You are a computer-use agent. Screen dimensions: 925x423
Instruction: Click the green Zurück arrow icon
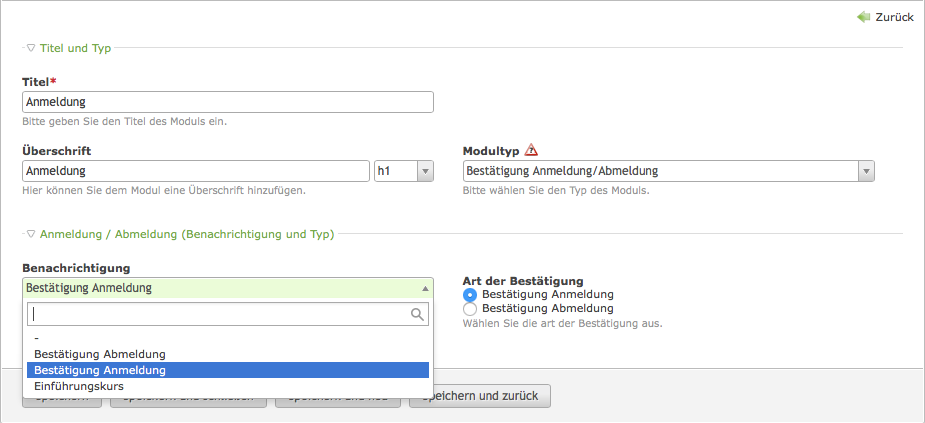[864, 17]
